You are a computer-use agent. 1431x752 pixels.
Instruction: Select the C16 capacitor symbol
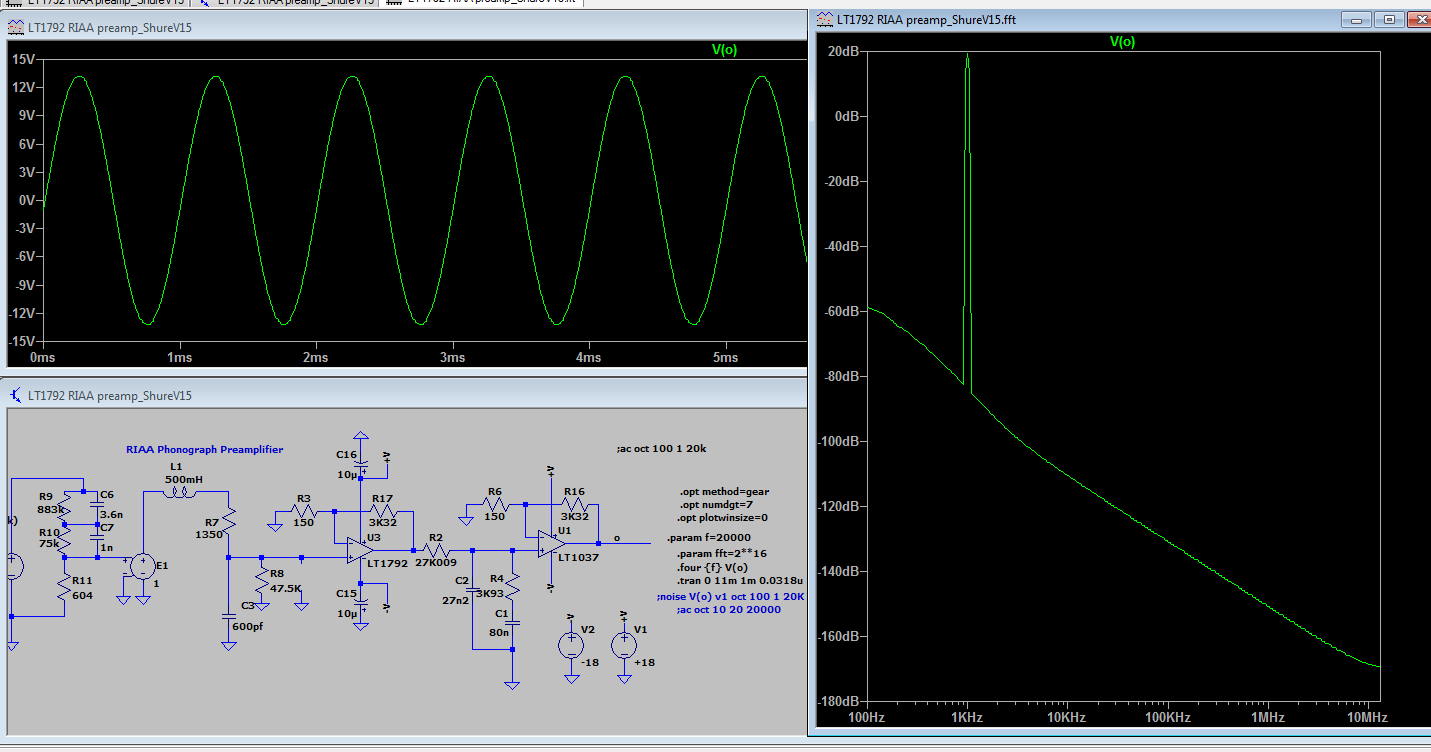(362, 463)
